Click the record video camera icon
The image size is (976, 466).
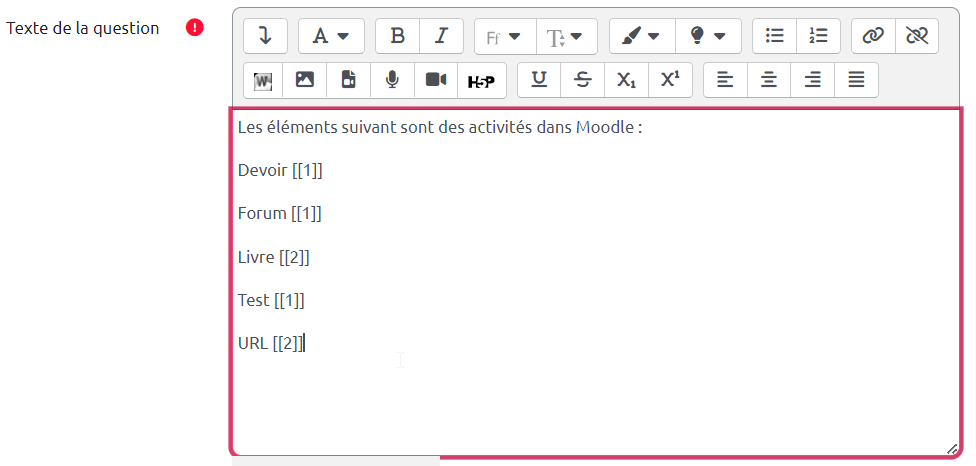(x=436, y=80)
